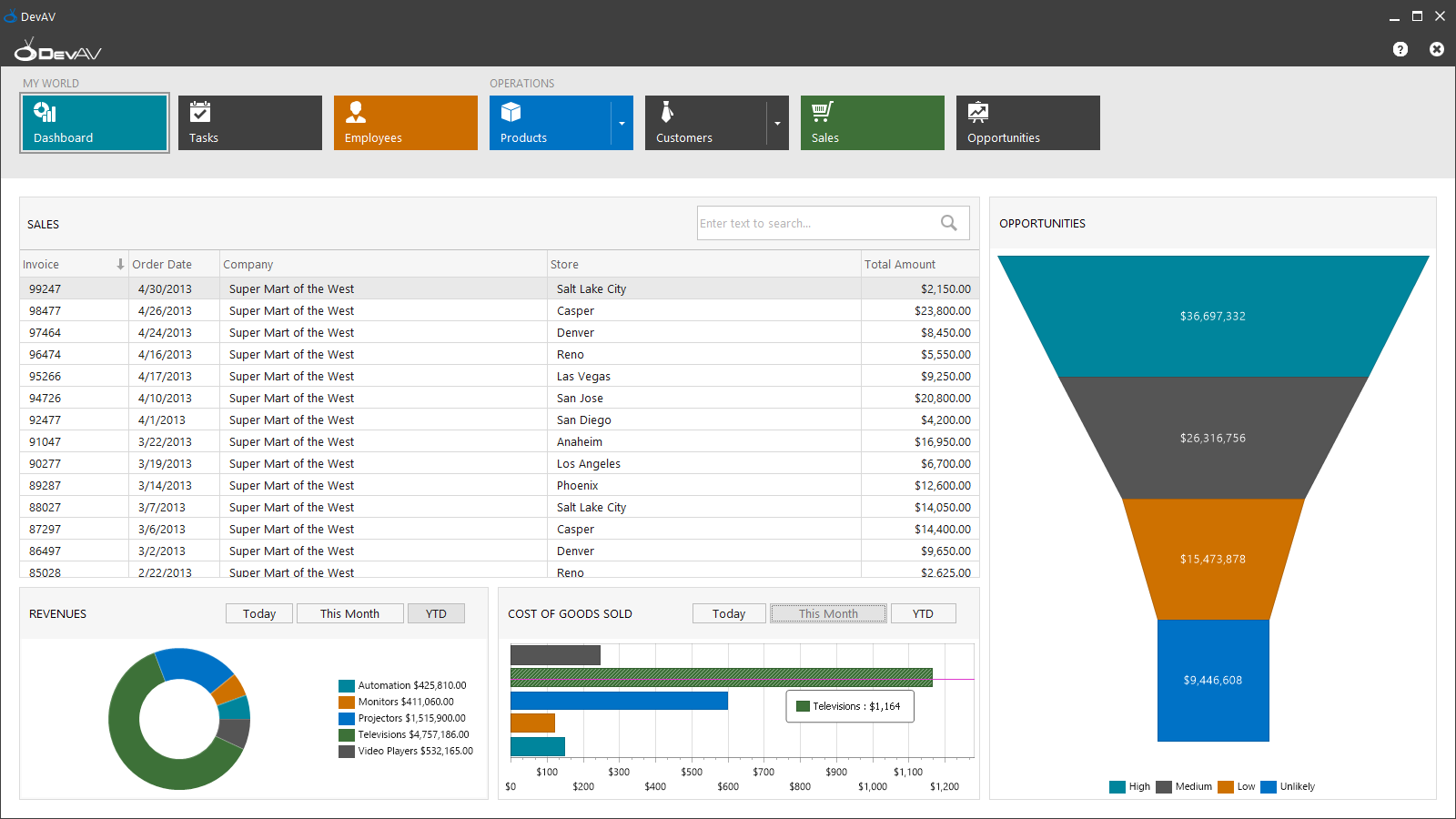This screenshot has width=1456, height=819.
Task: Switch Revenues chart to Today
Action: pos(259,613)
